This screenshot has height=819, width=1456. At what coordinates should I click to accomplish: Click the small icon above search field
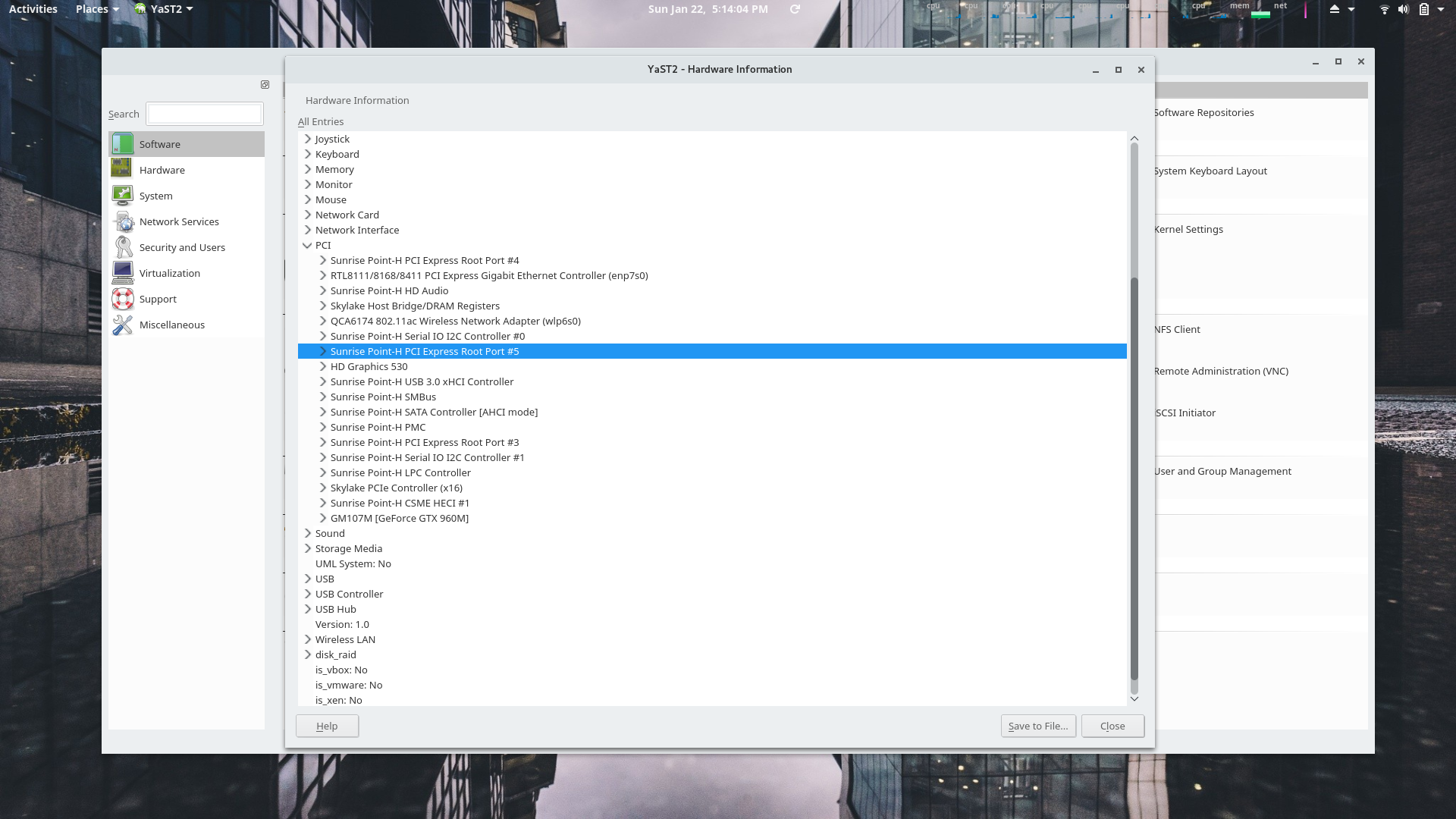click(265, 85)
